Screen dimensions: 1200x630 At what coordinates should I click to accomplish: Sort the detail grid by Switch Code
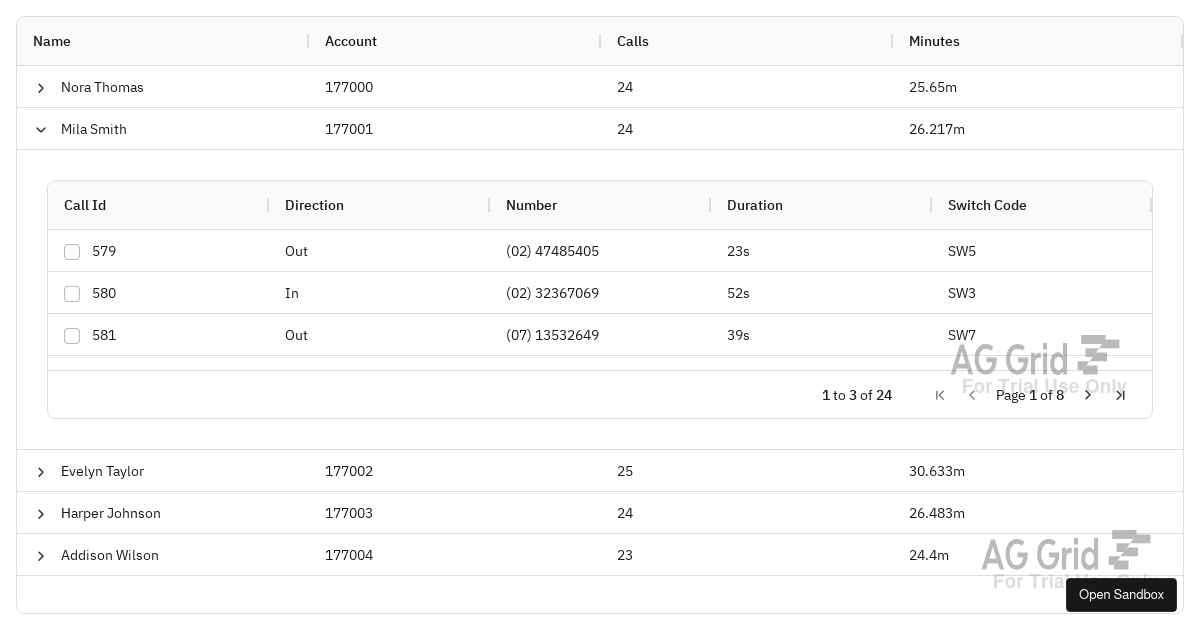[x=987, y=205]
